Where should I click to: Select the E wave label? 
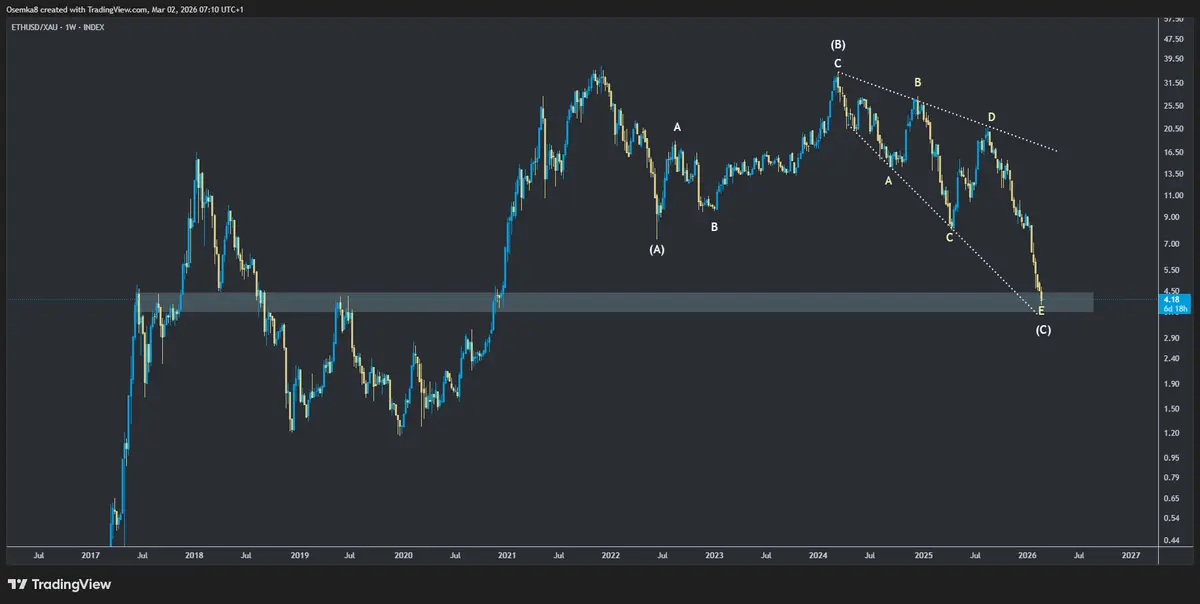[x=1041, y=311]
